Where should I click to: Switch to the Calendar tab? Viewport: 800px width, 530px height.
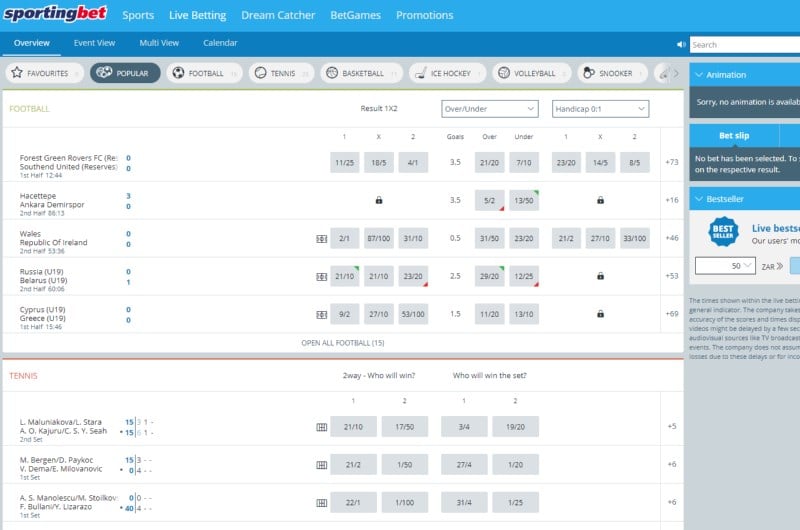pos(220,43)
